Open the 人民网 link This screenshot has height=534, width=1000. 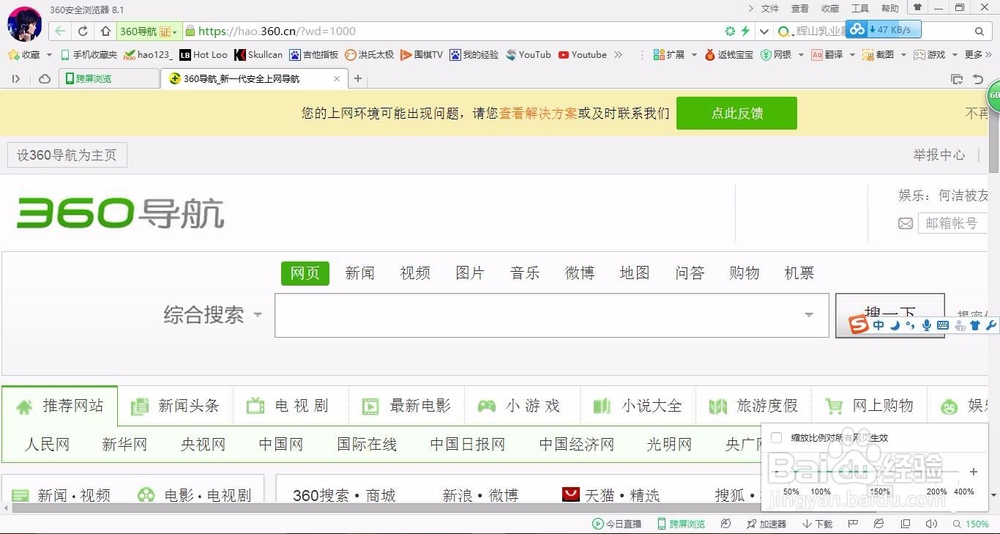coord(47,444)
